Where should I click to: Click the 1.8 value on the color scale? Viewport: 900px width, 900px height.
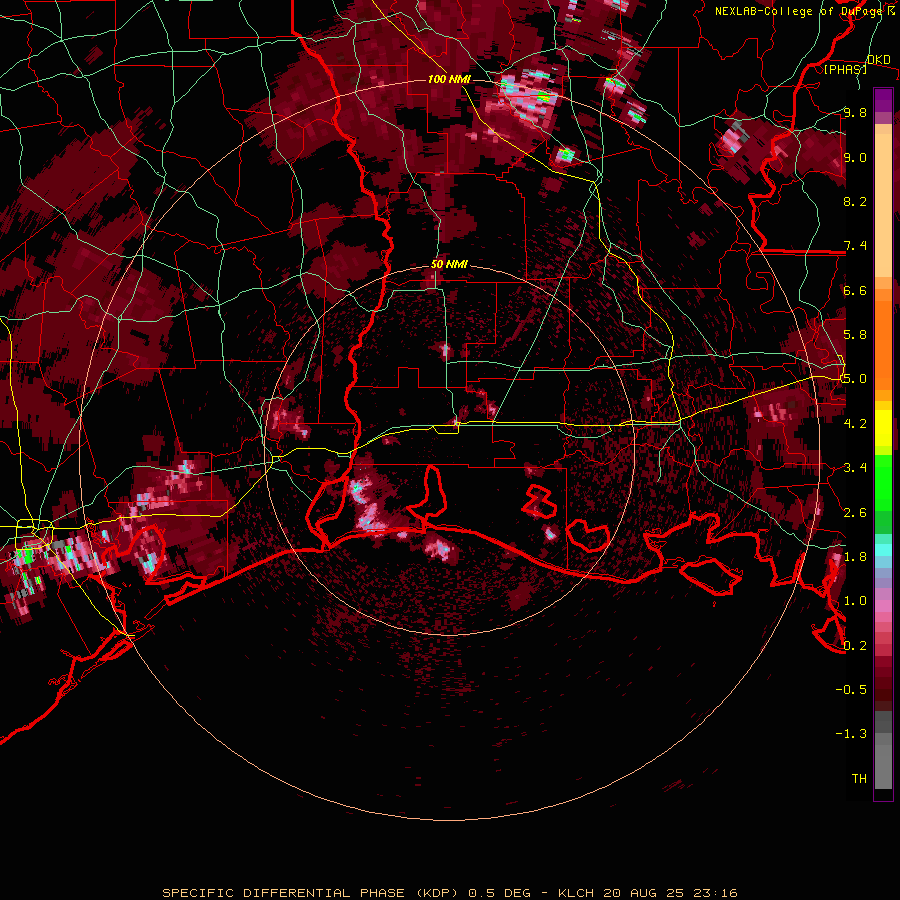coord(855,557)
